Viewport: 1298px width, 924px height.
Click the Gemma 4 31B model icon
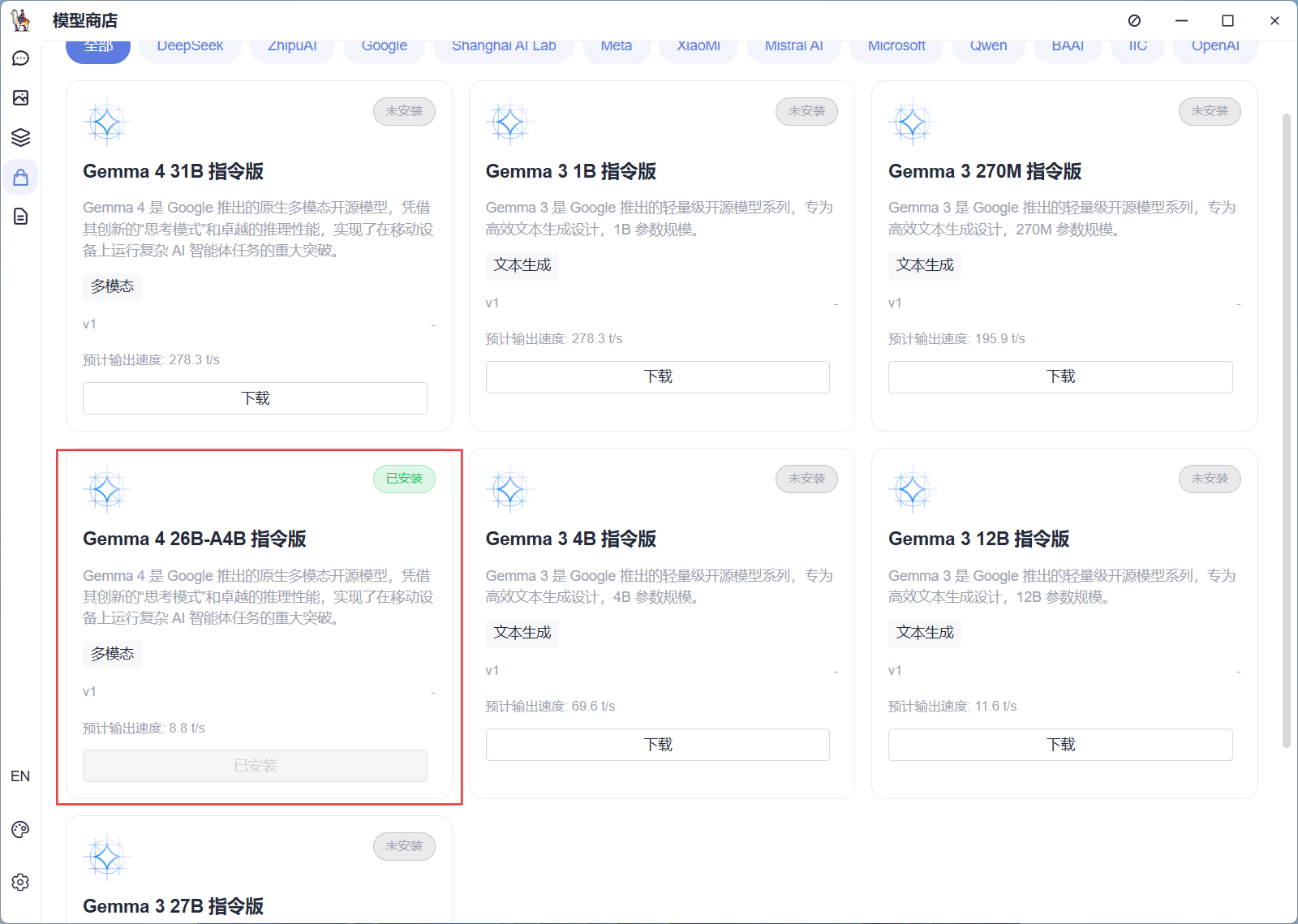pos(106,122)
